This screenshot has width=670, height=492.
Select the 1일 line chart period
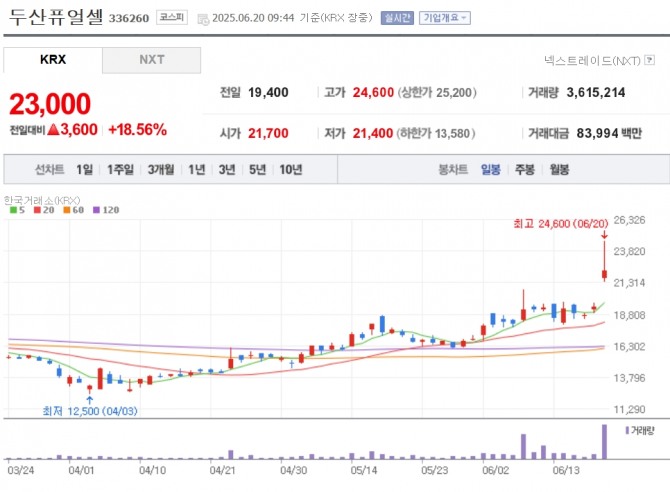click(84, 169)
